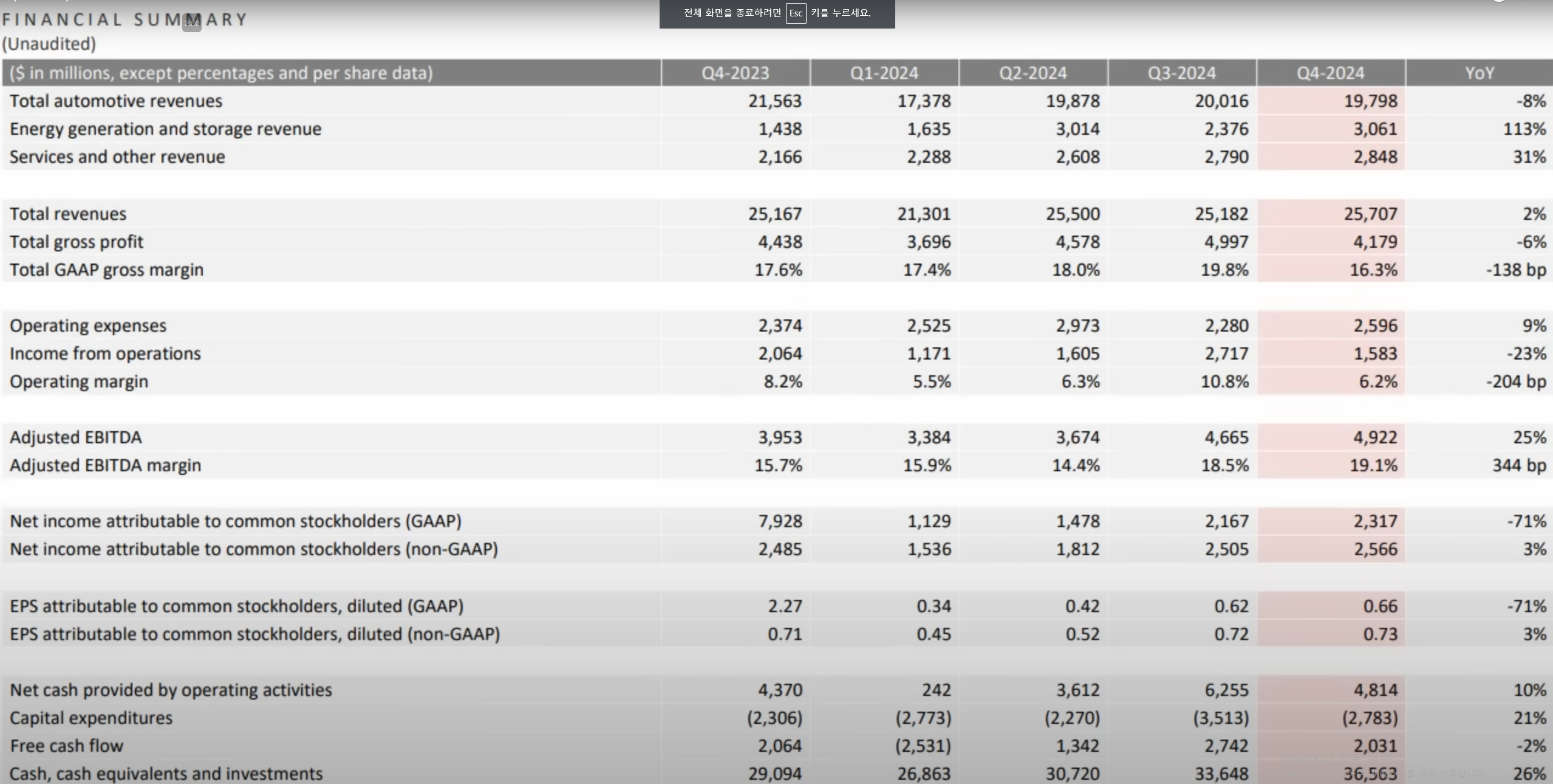
Task: Click the Esc key fullscreen exit notice
Action: tap(777, 13)
